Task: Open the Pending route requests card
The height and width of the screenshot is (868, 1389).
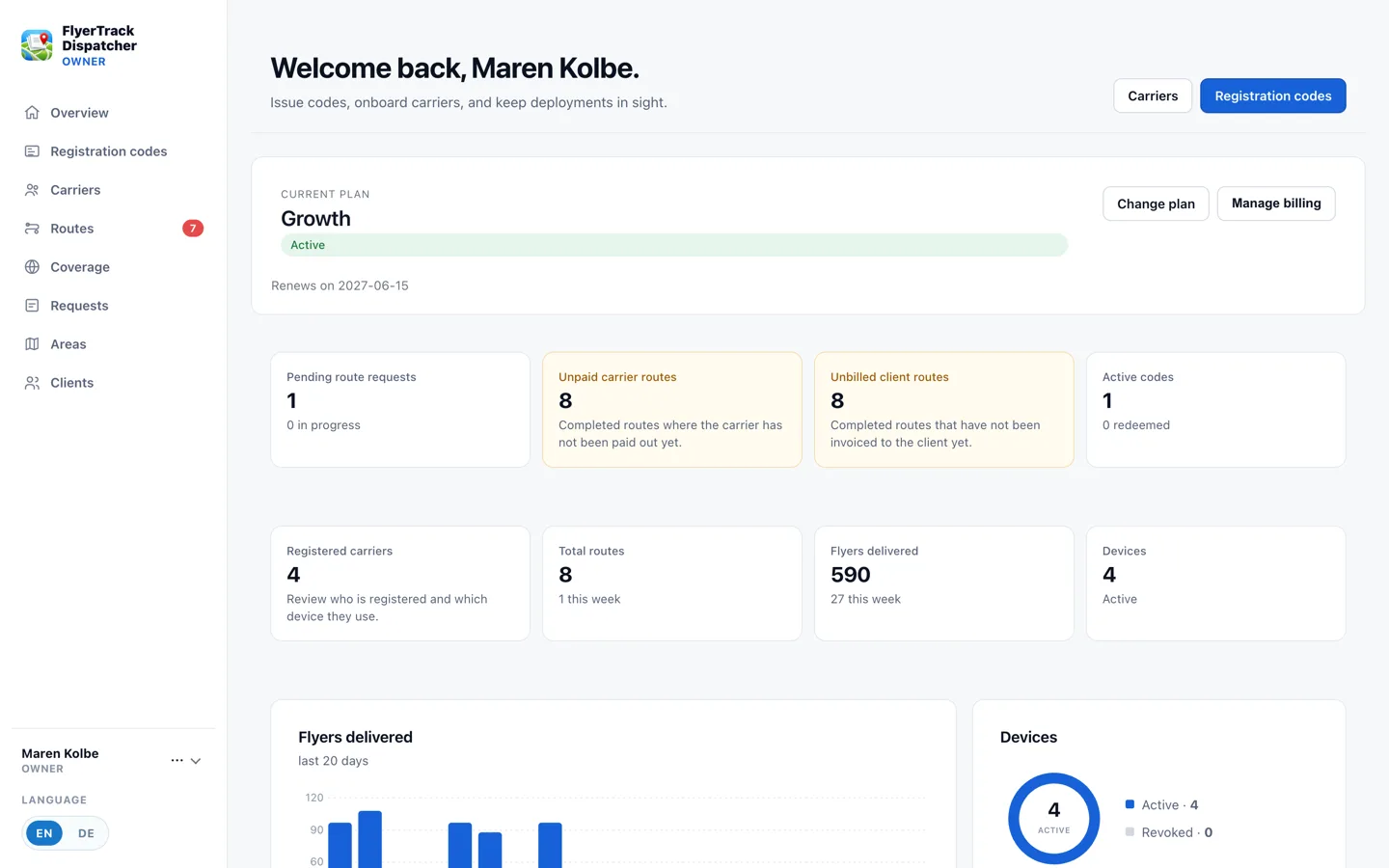Action: click(x=400, y=410)
